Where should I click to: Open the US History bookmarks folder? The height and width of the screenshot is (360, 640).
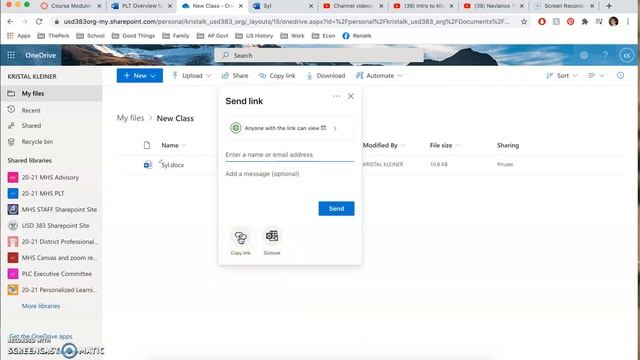[x=254, y=36]
